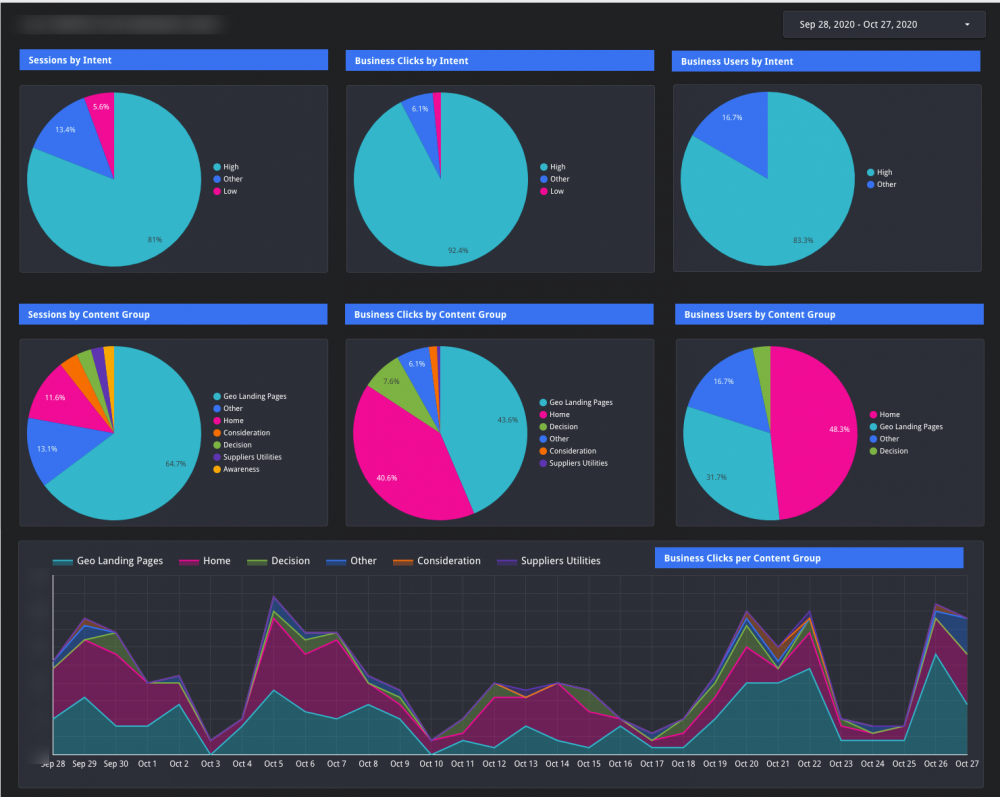Click the Oct 20 label on the x-axis
Viewport: 1000px width, 797px height.
pyautogui.click(x=746, y=764)
